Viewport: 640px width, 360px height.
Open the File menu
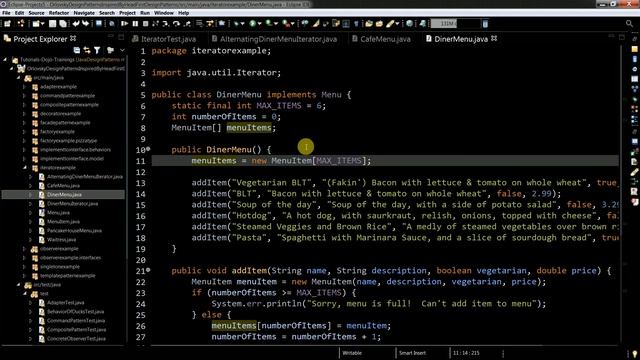[6, 13]
